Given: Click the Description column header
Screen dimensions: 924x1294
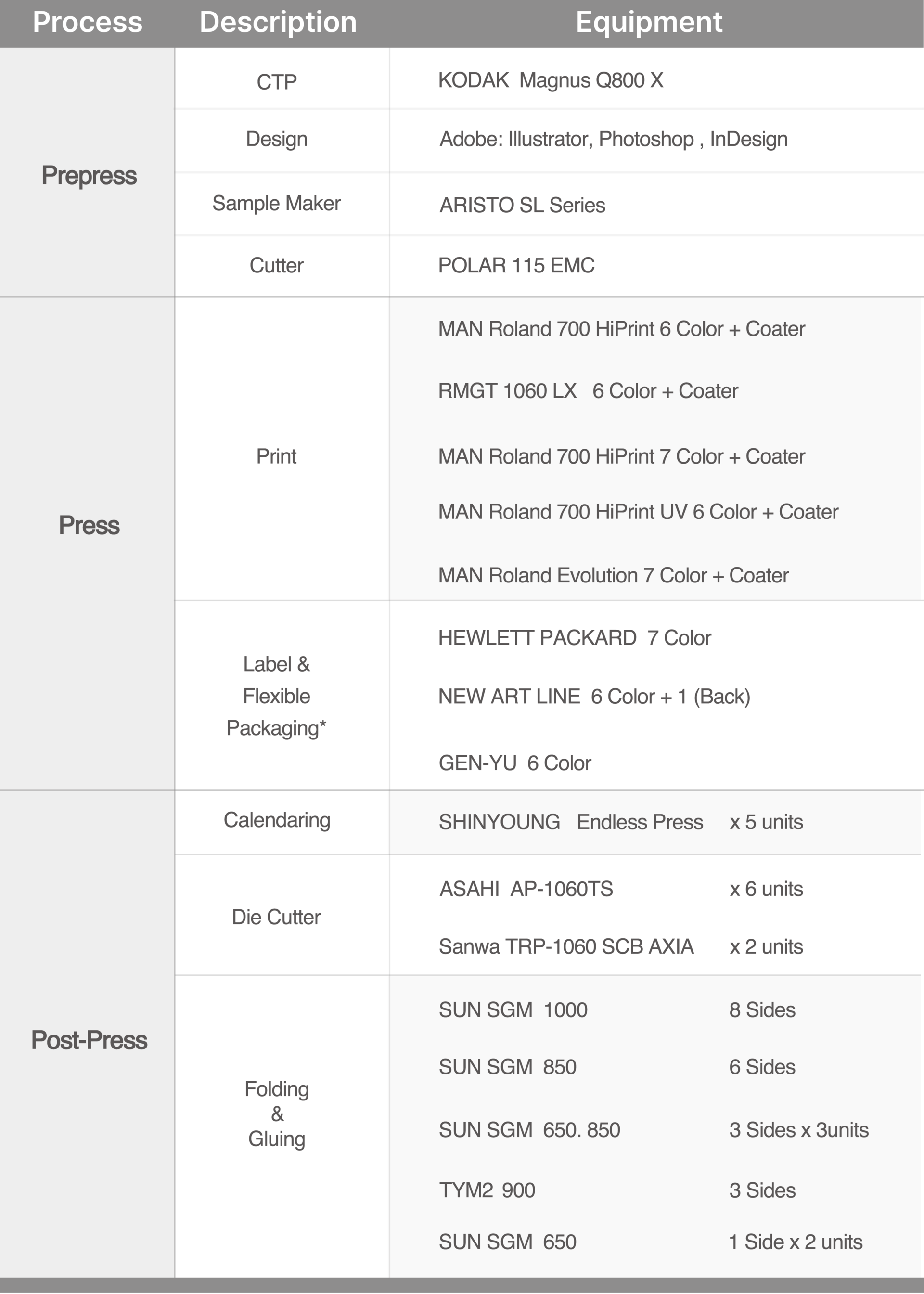Looking at the screenshot, I should tap(278, 22).
